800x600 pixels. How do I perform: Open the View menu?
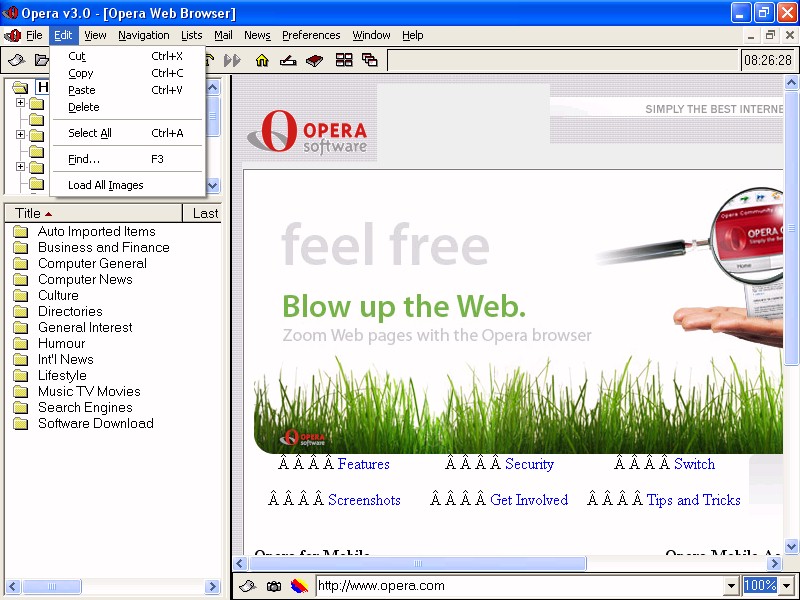95,35
